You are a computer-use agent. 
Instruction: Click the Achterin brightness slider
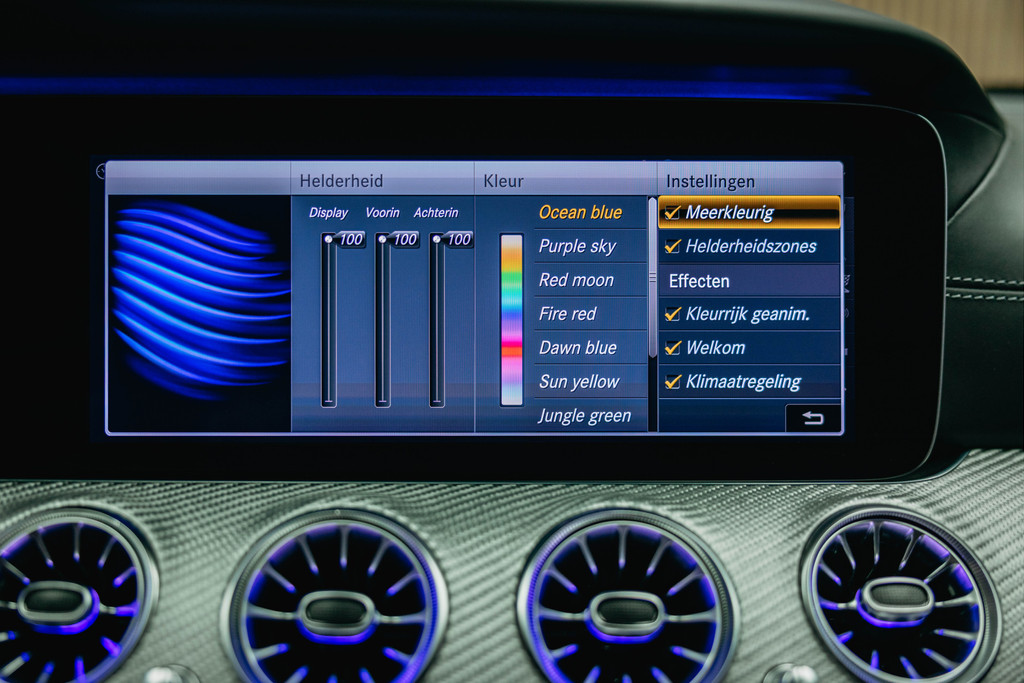click(x=436, y=320)
